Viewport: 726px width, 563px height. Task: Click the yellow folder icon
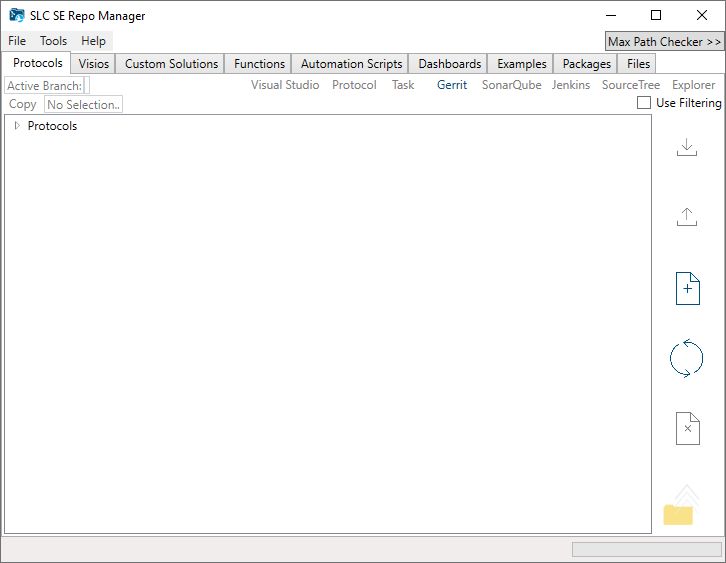click(x=678, y=514)
